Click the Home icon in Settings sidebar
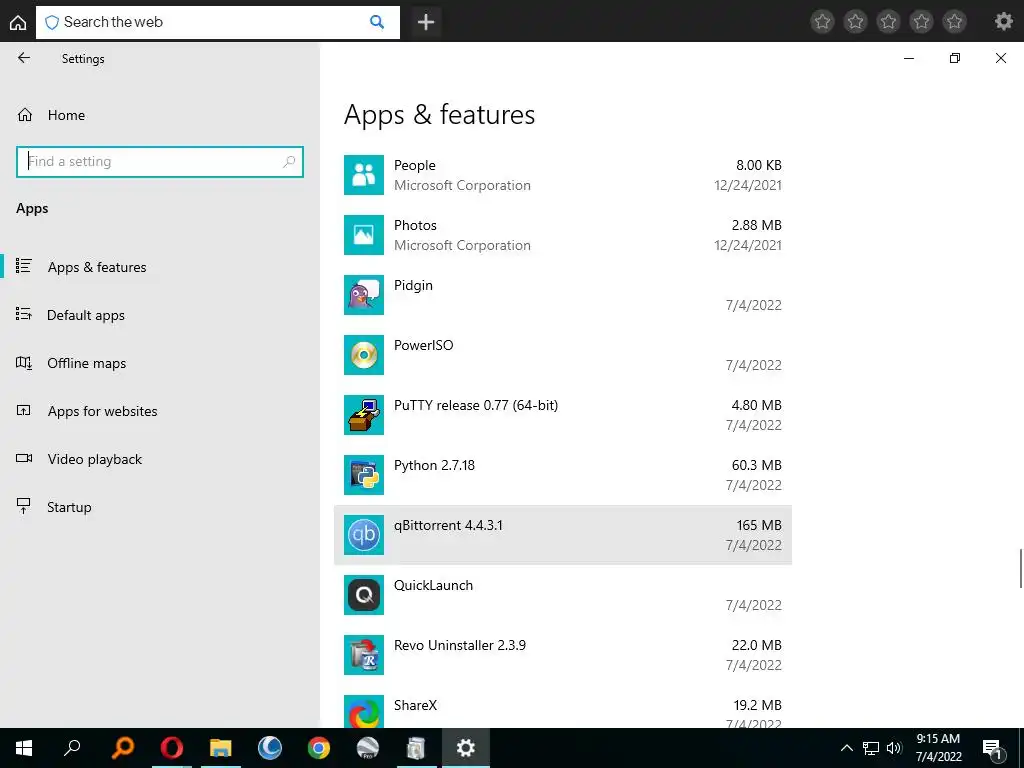Viewport: 1024px width, 768px height. pos(25,115)
